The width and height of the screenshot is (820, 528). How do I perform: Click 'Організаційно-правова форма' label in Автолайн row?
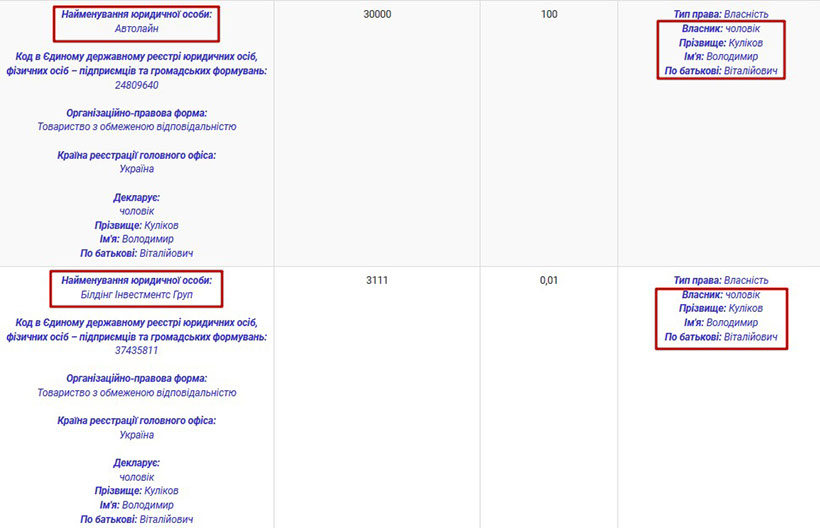(136, 113)
